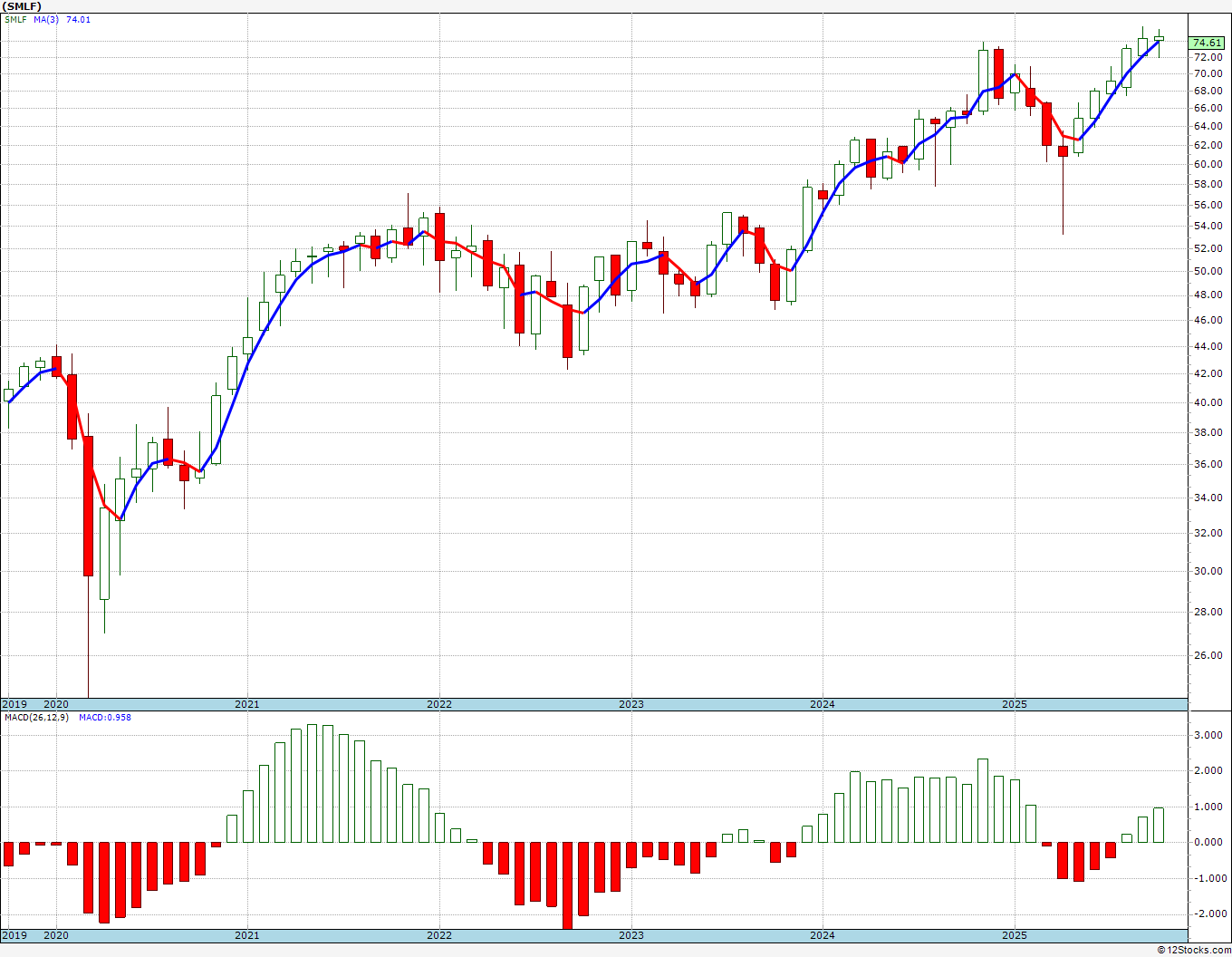Click 2019 on the MACD panel time axis
Screen dimensions: 1232x957
coord(14,935)
